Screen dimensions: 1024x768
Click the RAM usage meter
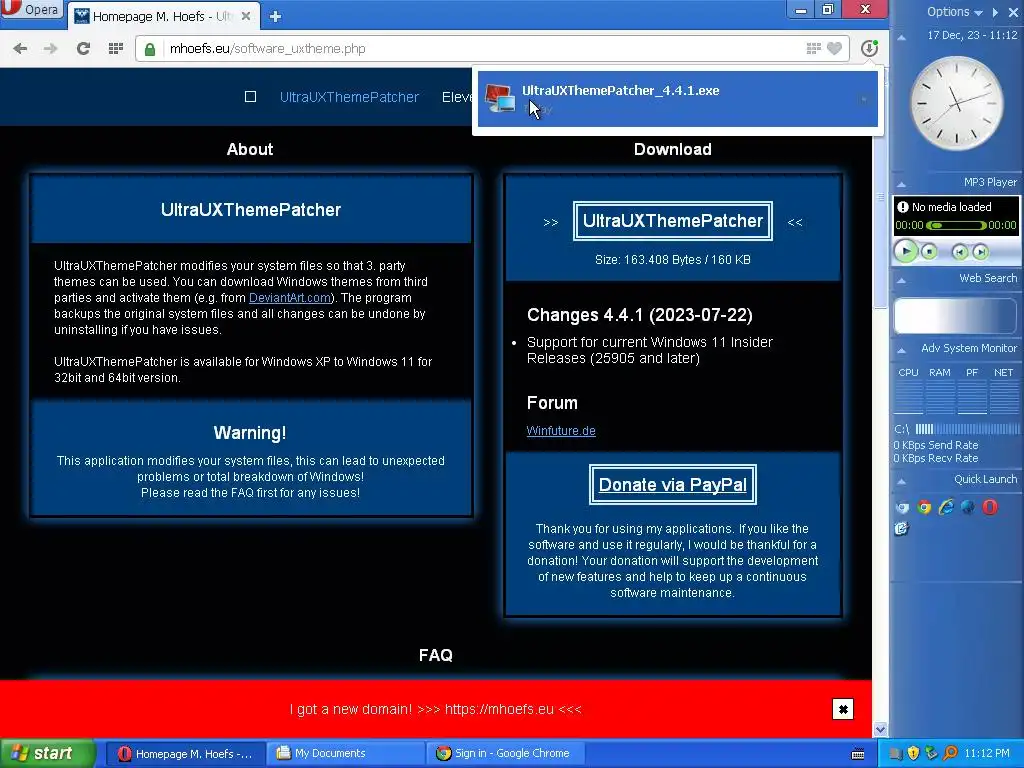click(940, 397)
